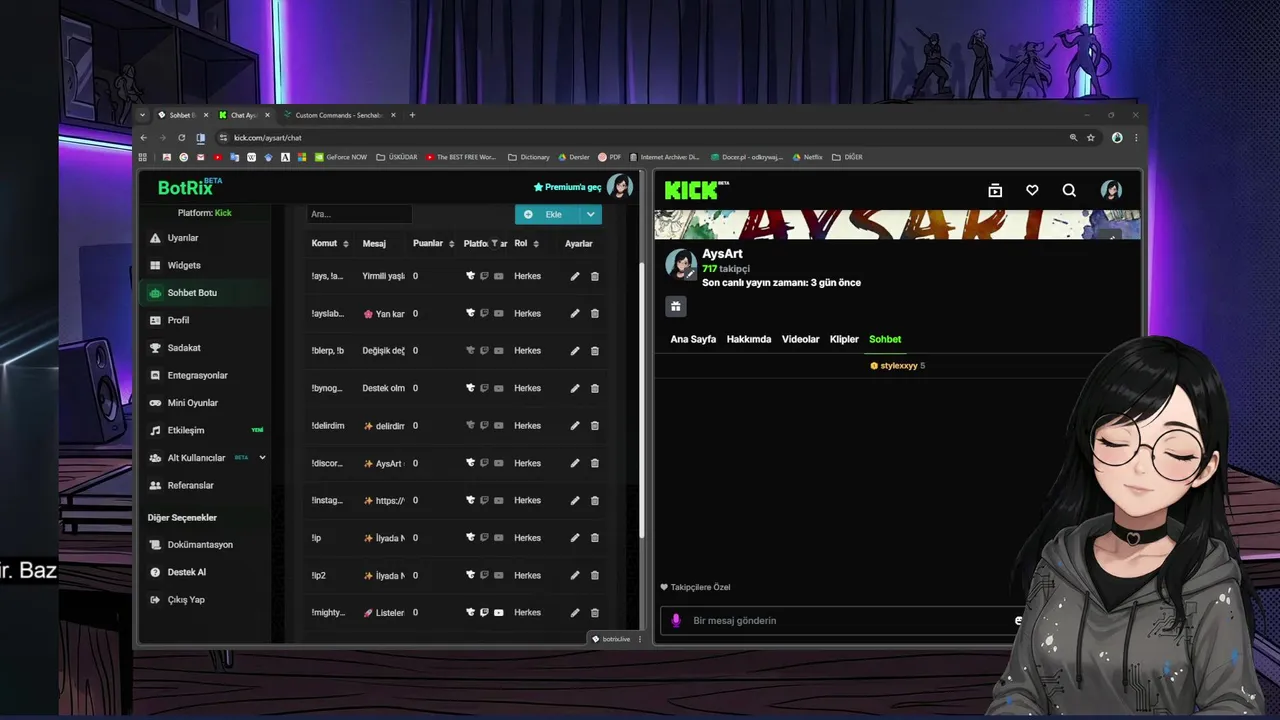Open Chrome tab search dropdown
1280x720 pixels.
pyautogui.click(x=142, y=115)
